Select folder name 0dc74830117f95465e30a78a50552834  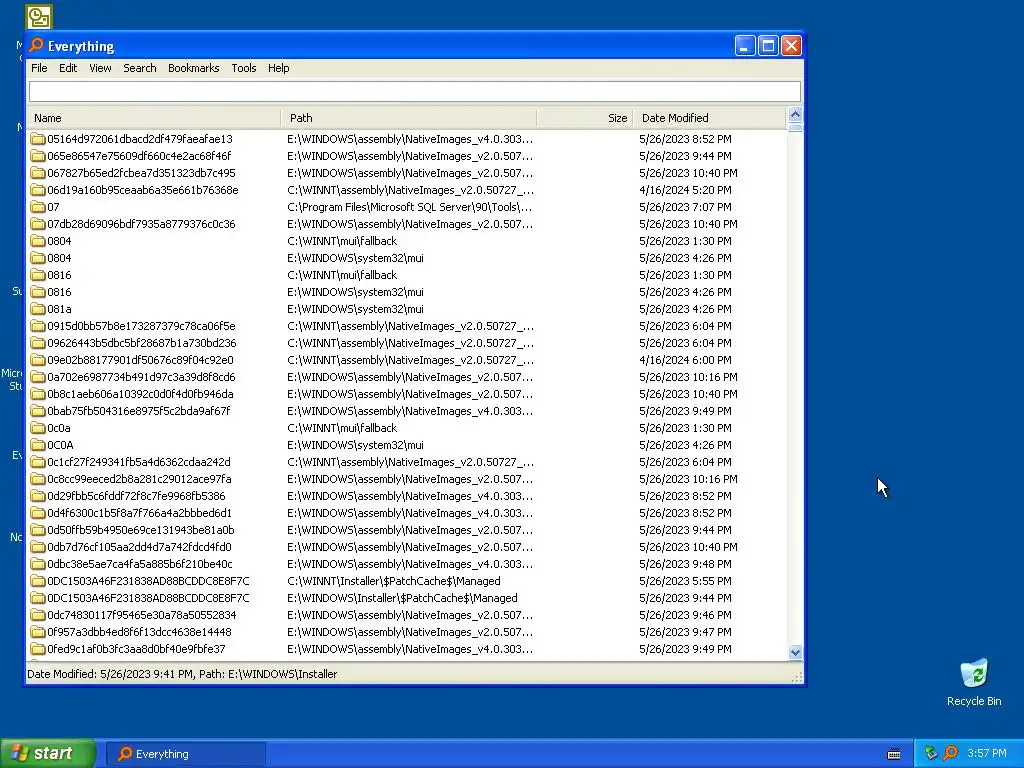point(142,615)
